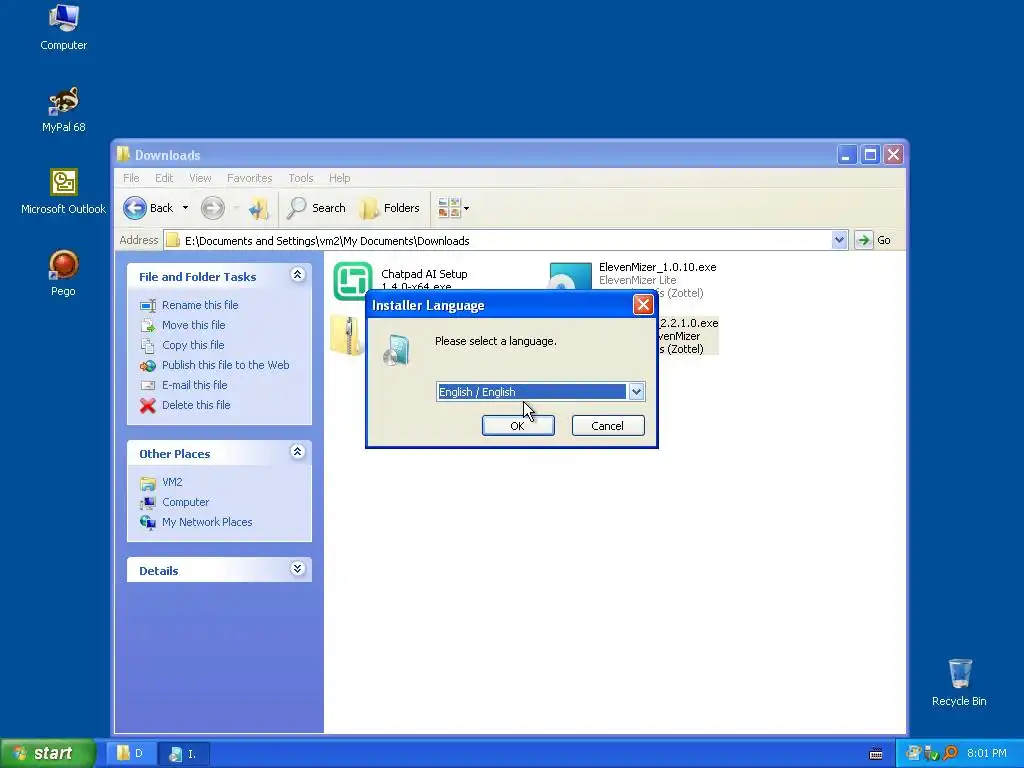Open the Start menu
Image resolution: width=1024 pixels, height=768 pixels.
point(47,754)
